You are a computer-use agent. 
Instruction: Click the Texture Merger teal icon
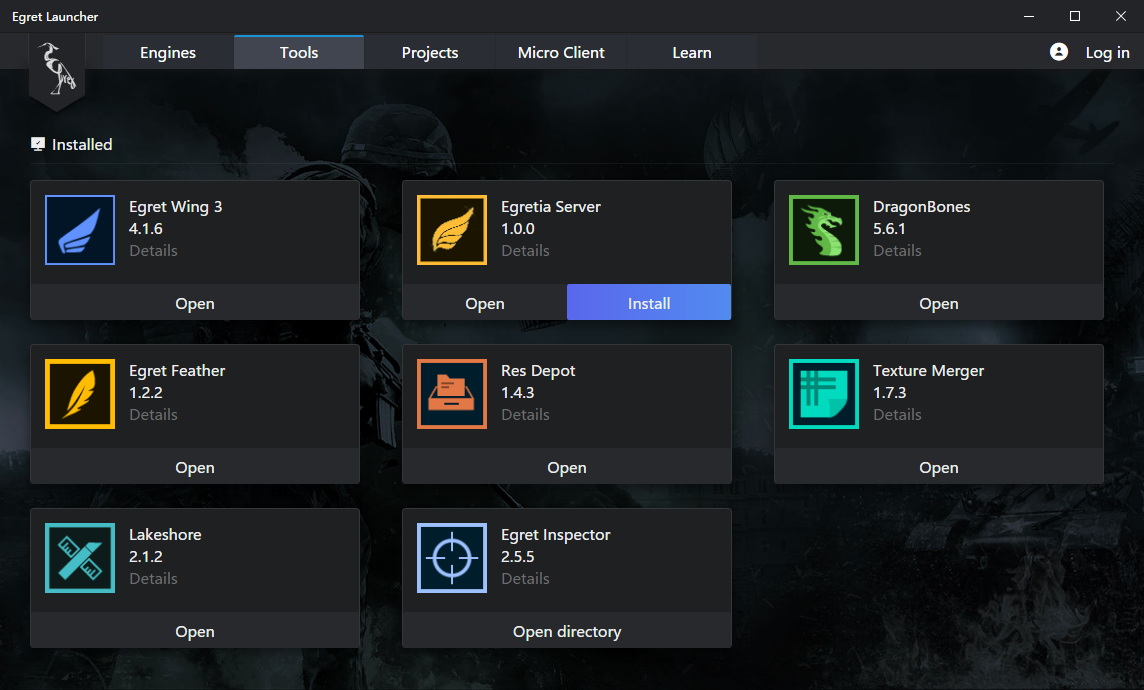pos(824,394)
